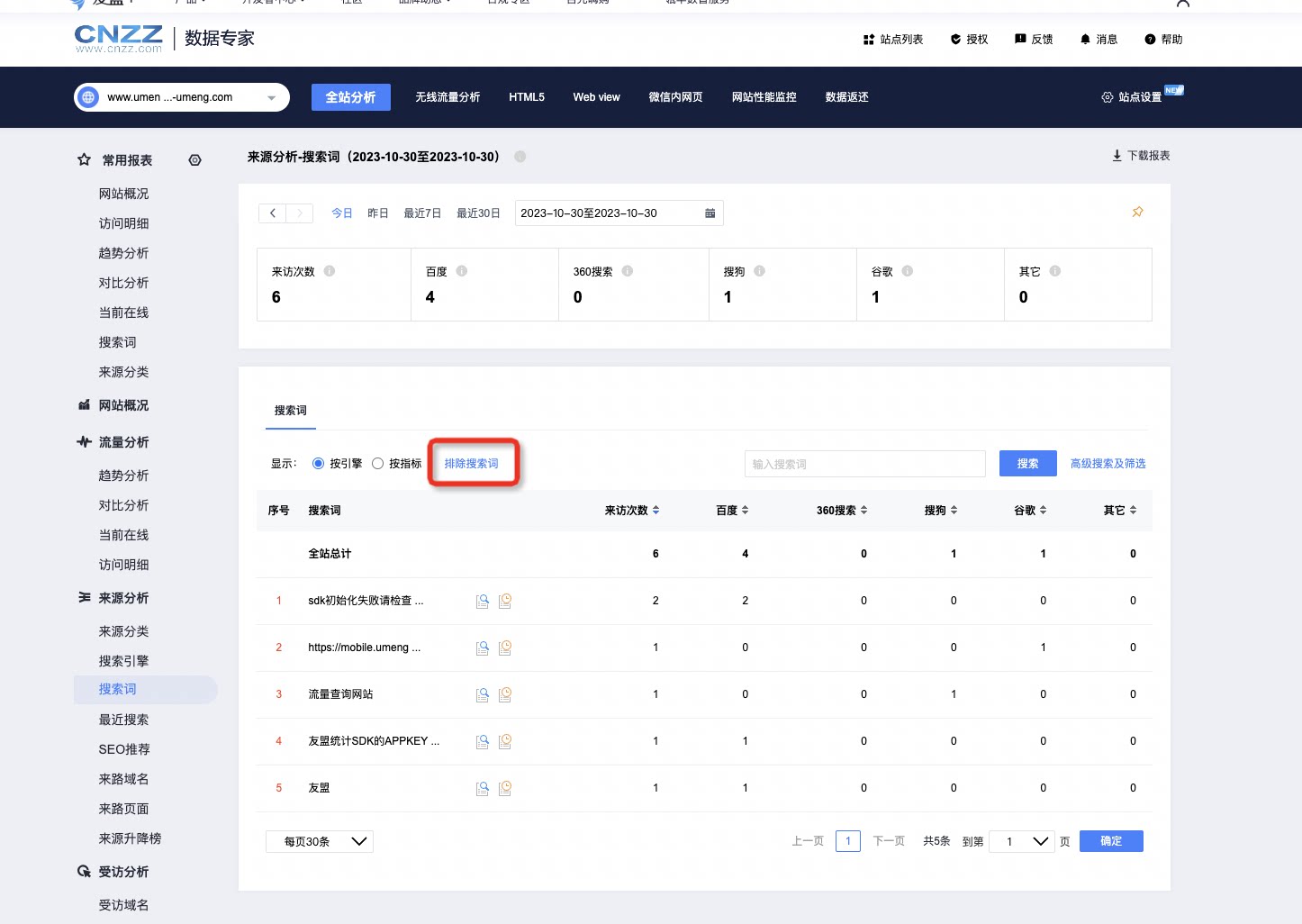Open 站点设置 gear settings
This screenshot has width=1302, height=924.
(1108, 97)
